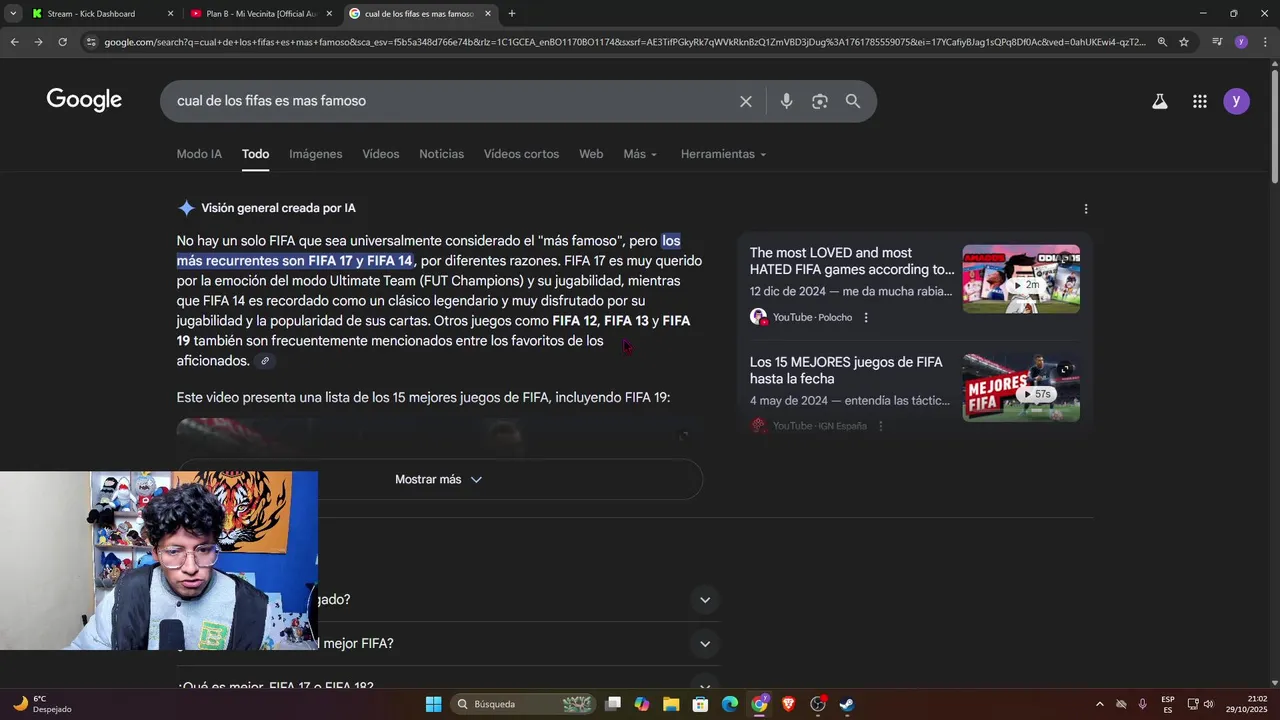Open the AI overview three-dot options menu

point(1086,209)
